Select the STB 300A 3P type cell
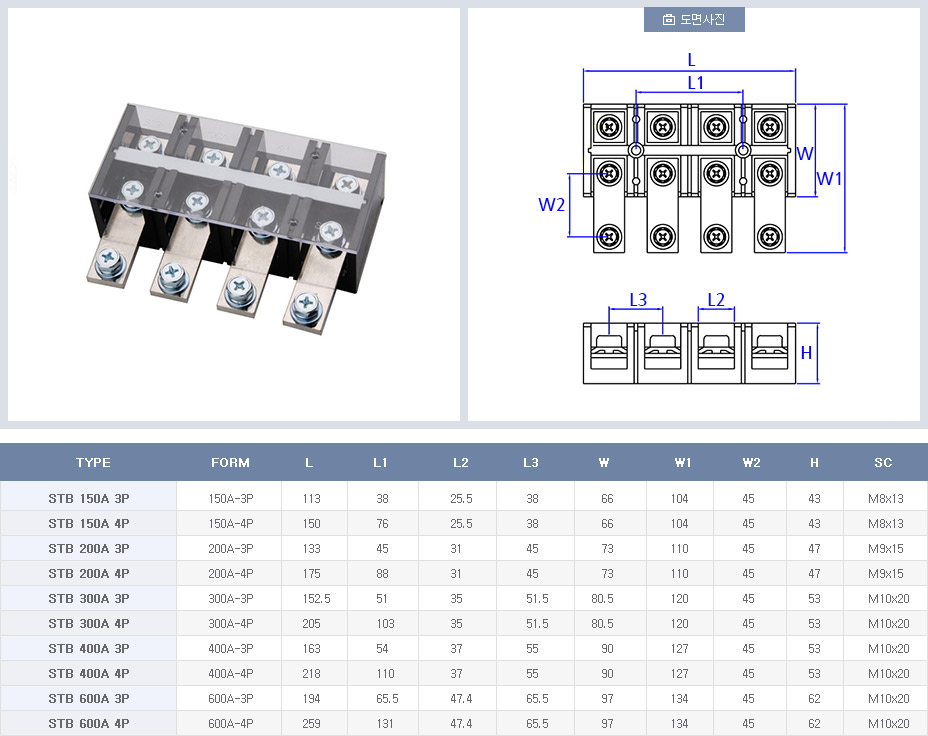 (89, 599)
